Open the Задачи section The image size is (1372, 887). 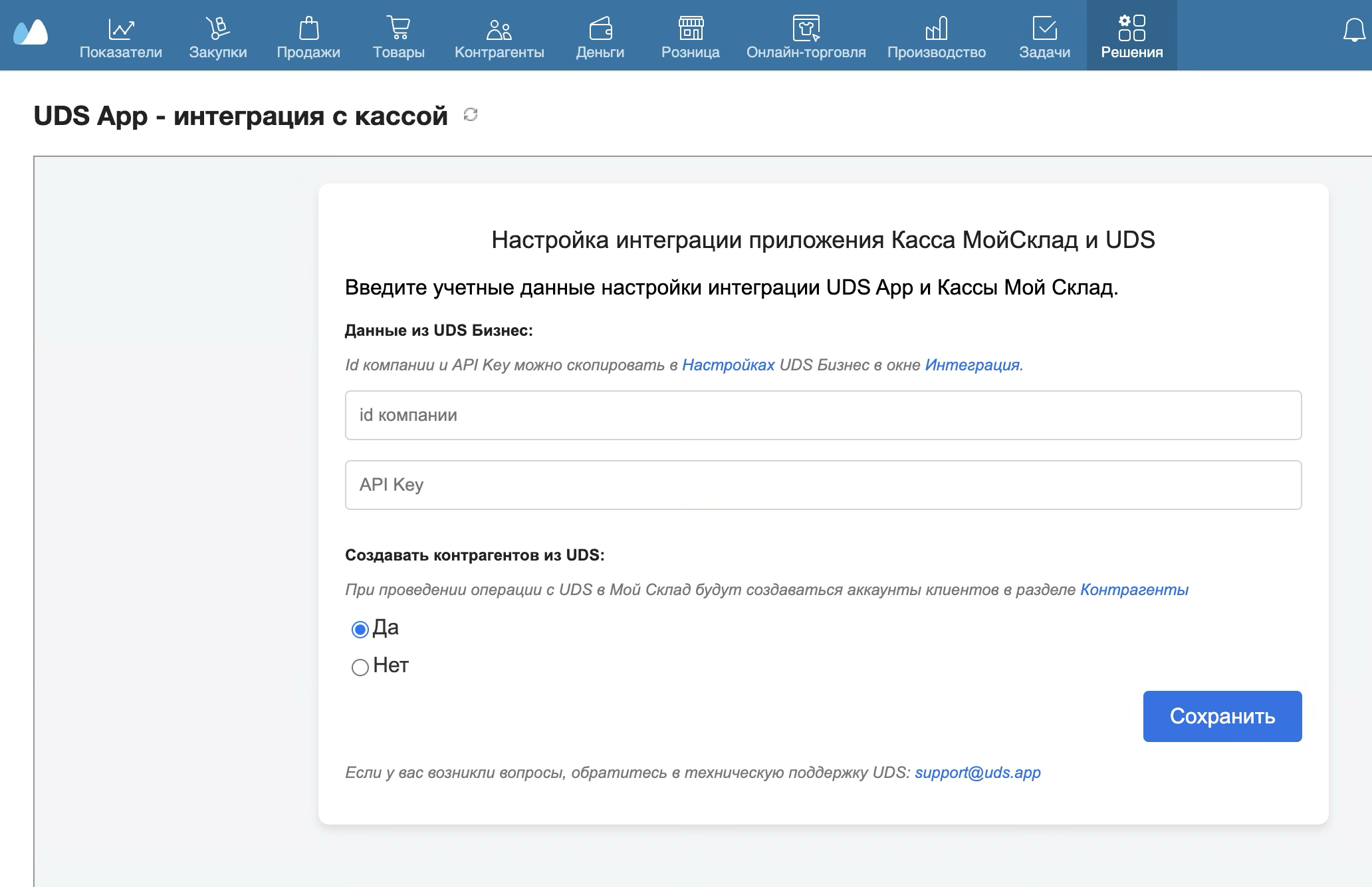click(1045, 37)
